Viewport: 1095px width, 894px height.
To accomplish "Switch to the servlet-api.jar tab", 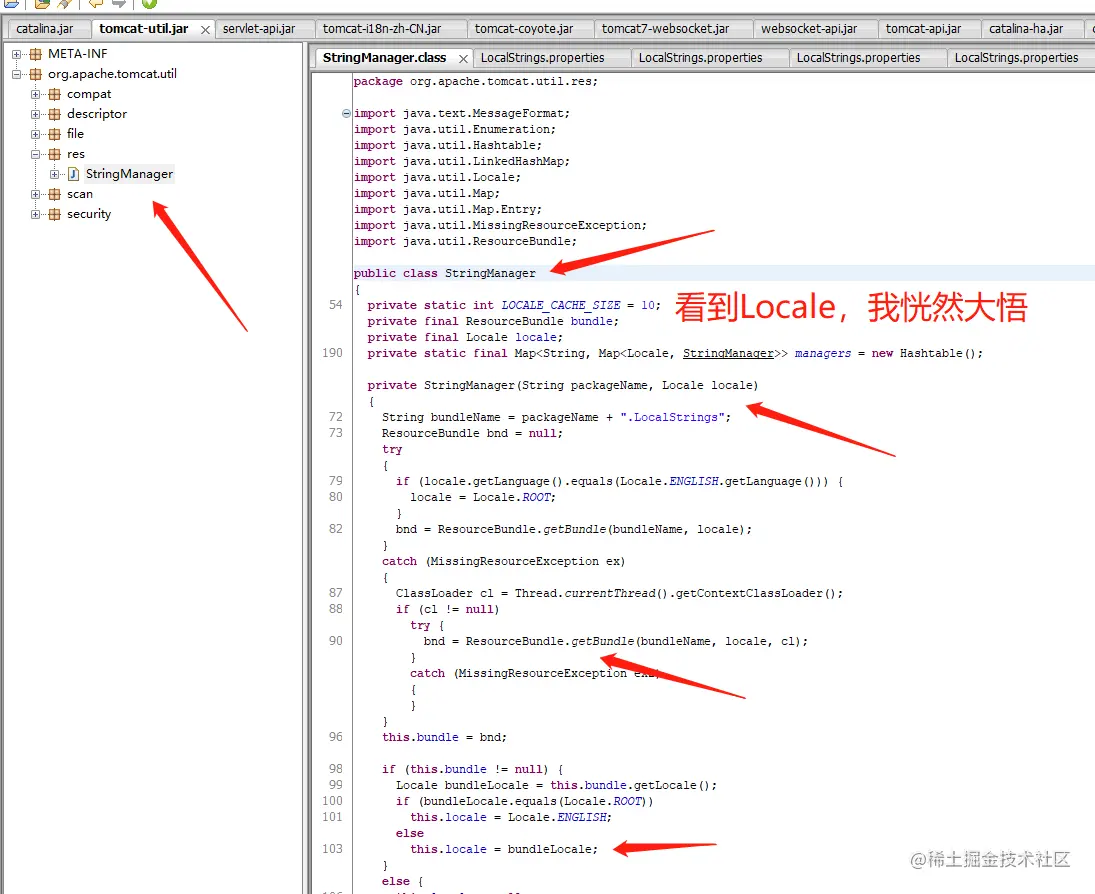I will pos(259,29).
